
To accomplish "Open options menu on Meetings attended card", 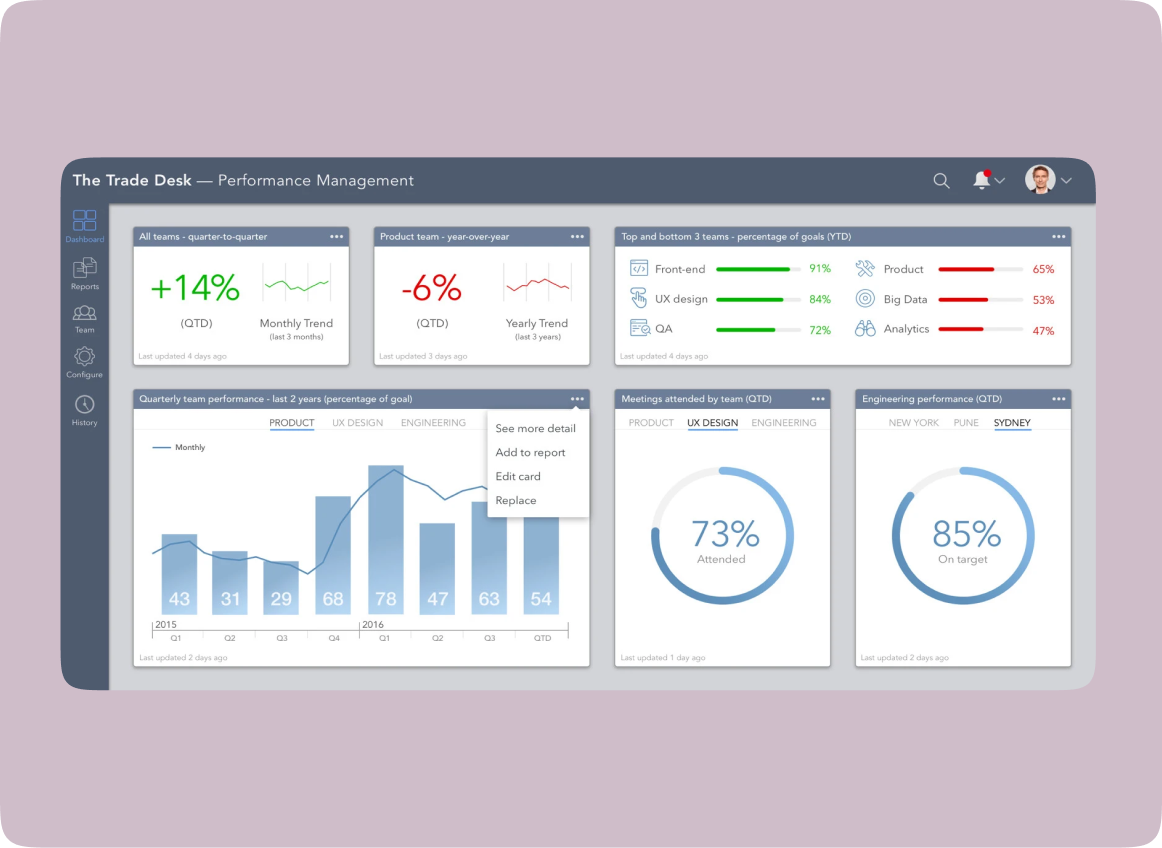I will (818, 399).
